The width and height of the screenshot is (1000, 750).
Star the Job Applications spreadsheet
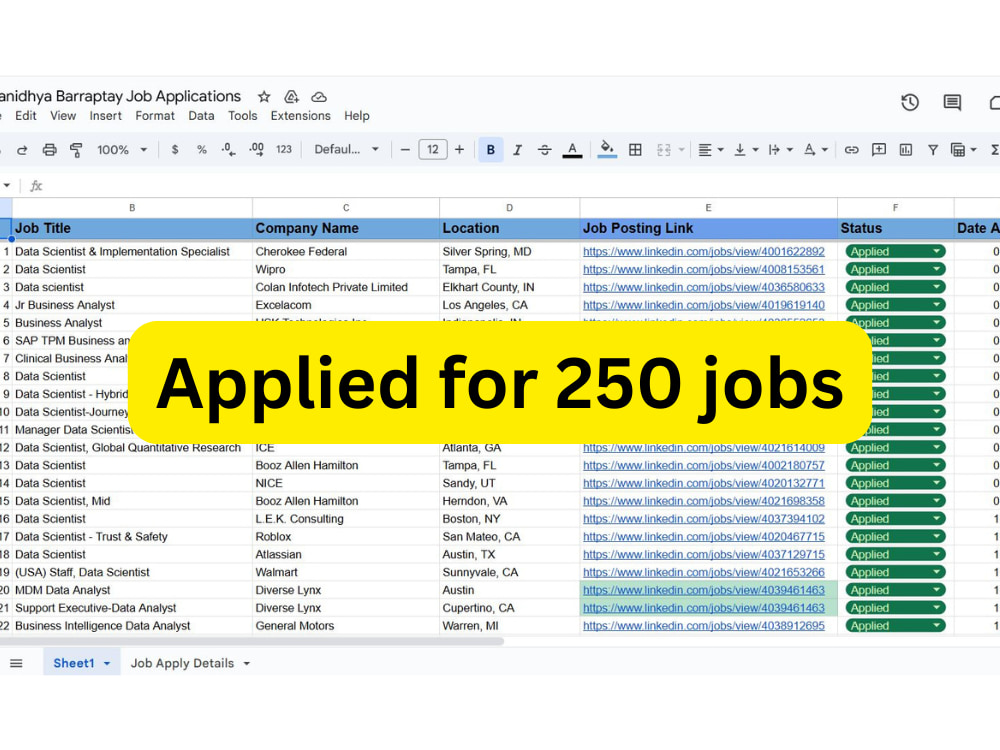[264, 96]
